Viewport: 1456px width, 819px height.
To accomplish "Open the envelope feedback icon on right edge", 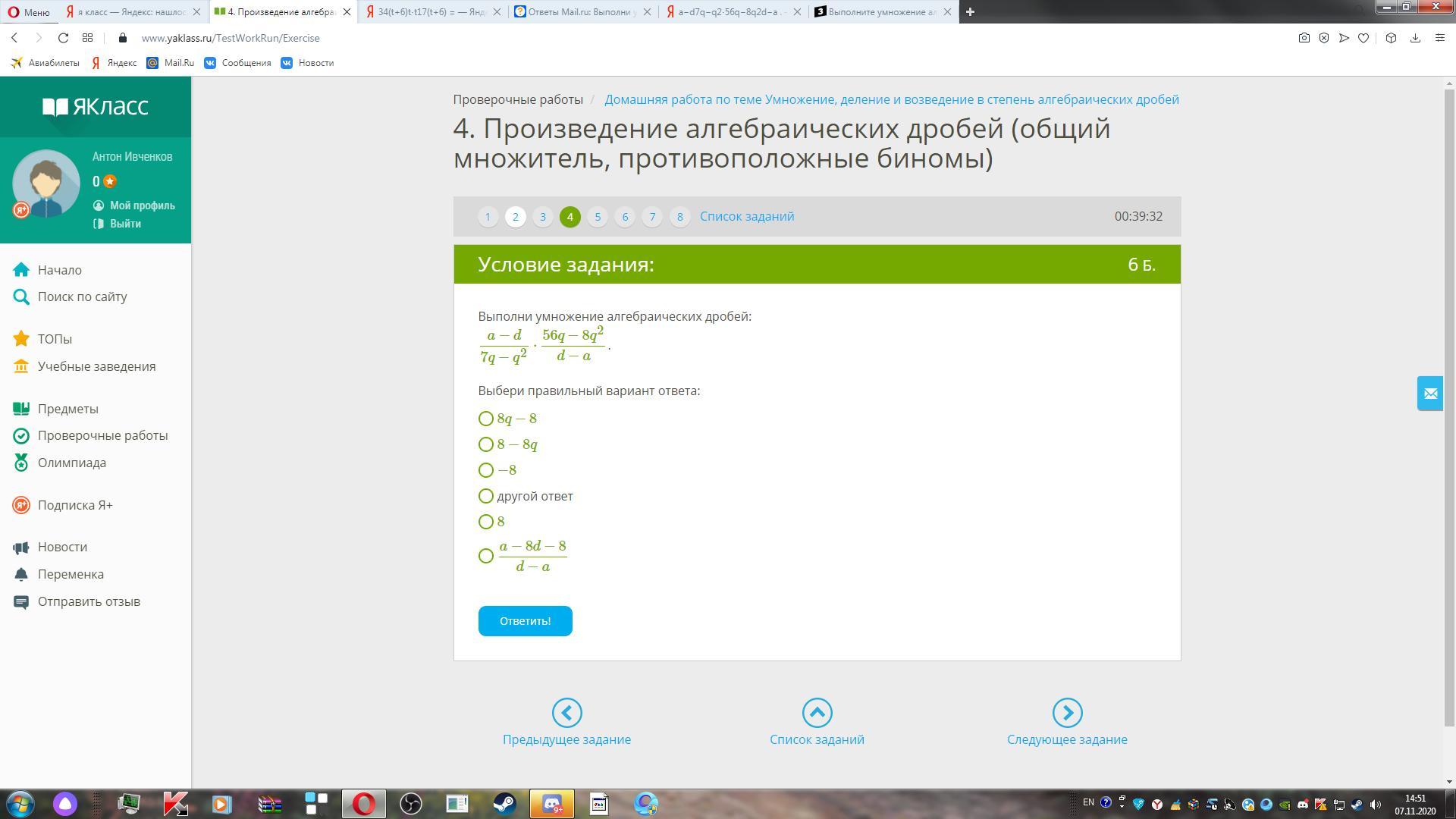I will click(1430, 394).
